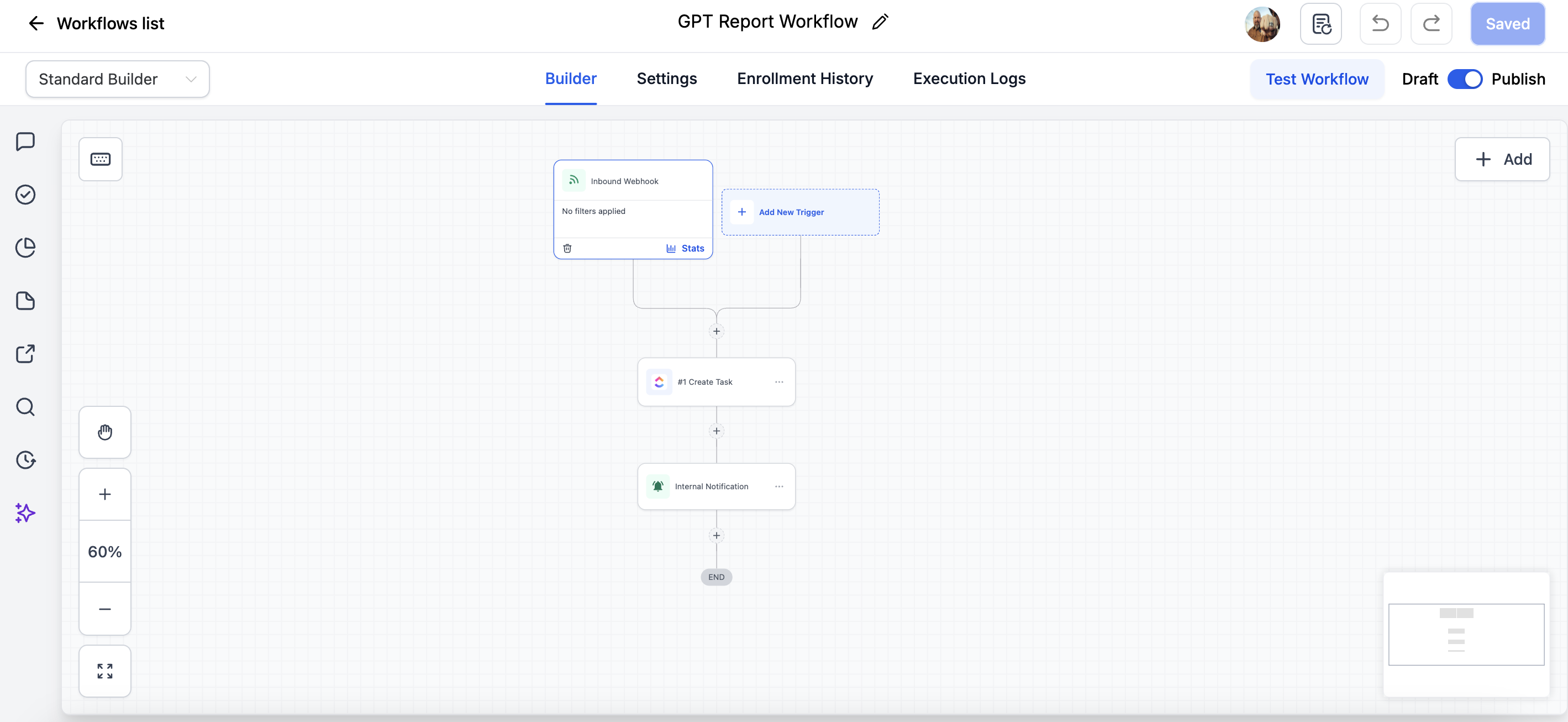This screenshot has width=1568, height=722.
Task: Click the bell icon on Internal Notification
Action: click(658, 486)
